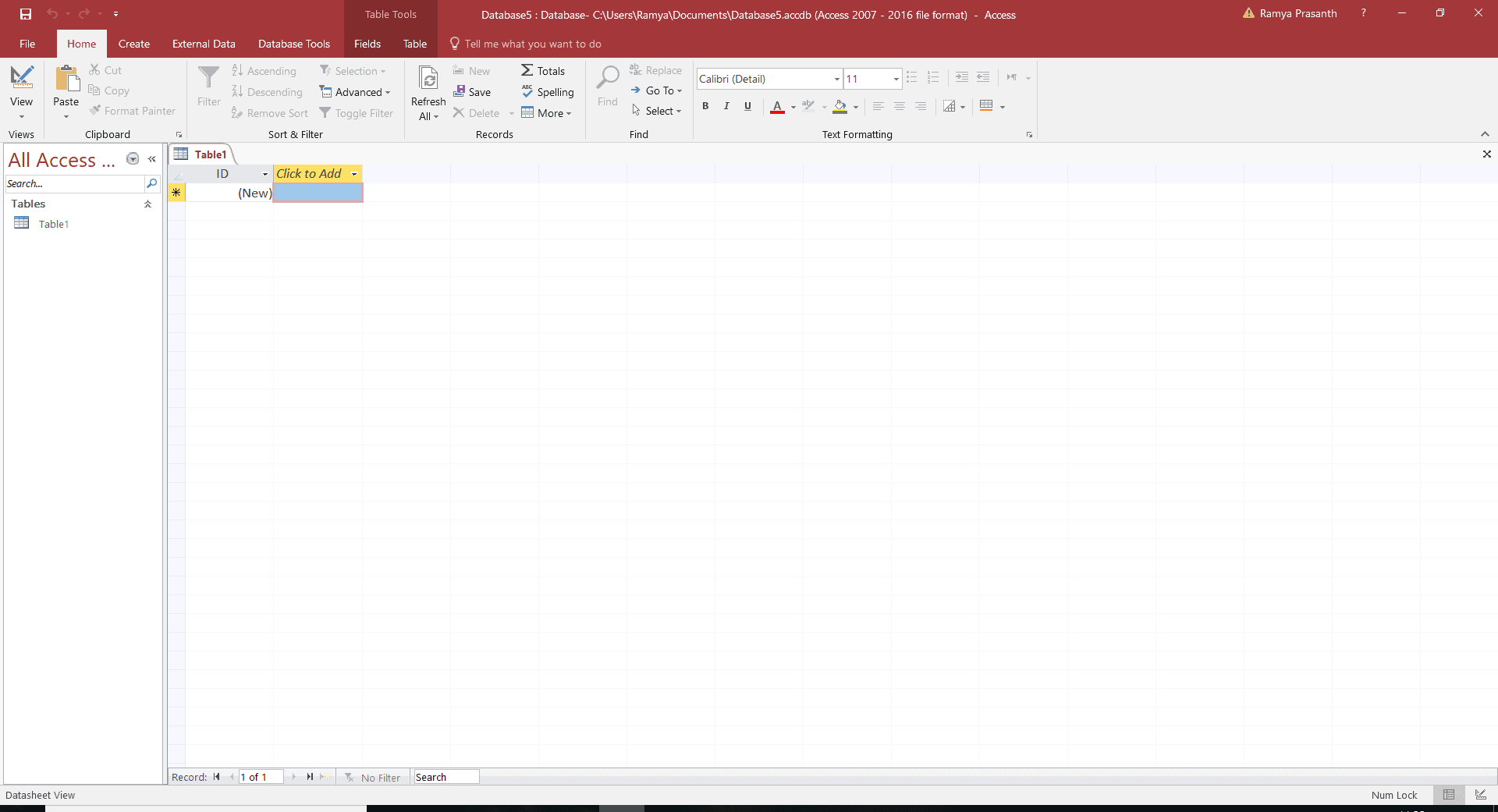Screen dimensions: 1498x812
Task: Collapse the Tables group
Action: [x=147, y=204]
